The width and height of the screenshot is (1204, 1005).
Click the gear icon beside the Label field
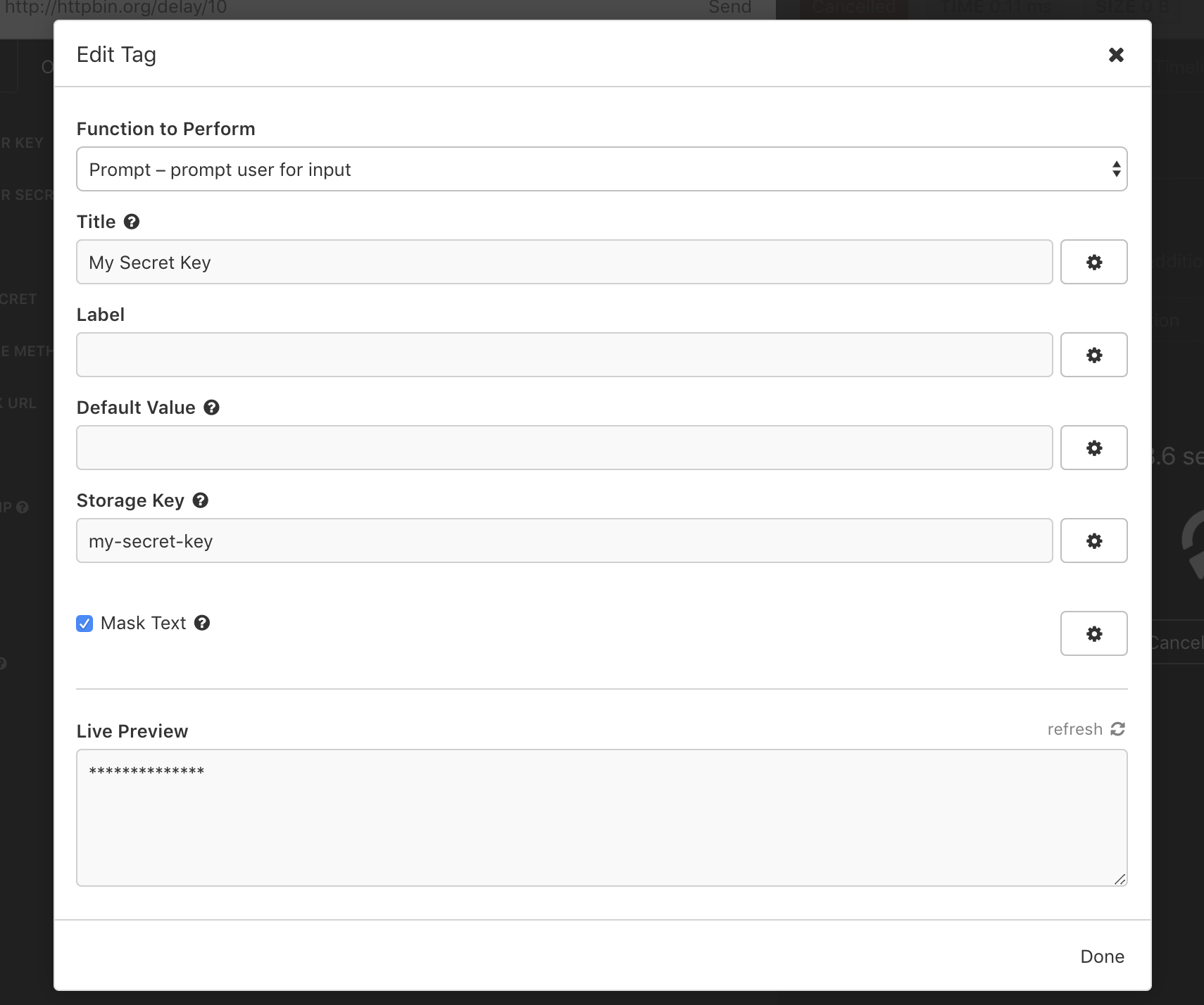point(1093,355)
